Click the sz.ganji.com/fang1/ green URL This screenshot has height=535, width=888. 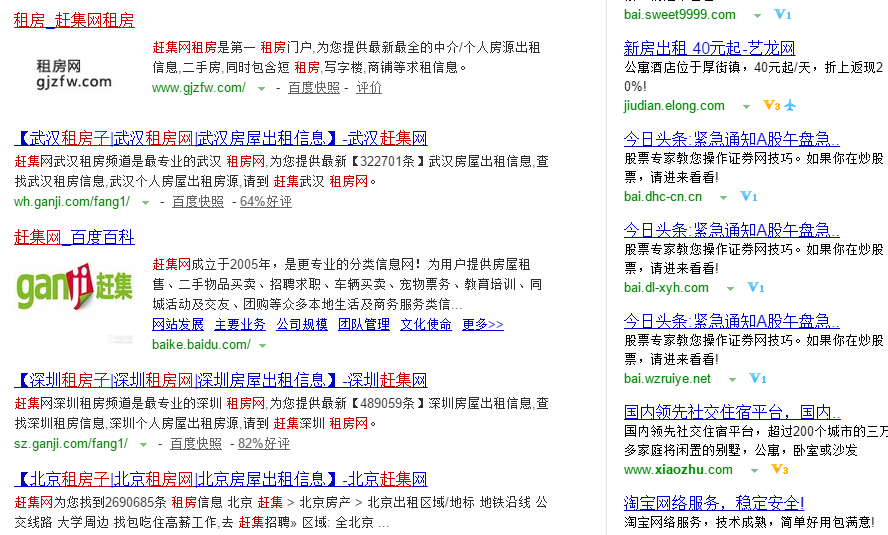(71, 444)
